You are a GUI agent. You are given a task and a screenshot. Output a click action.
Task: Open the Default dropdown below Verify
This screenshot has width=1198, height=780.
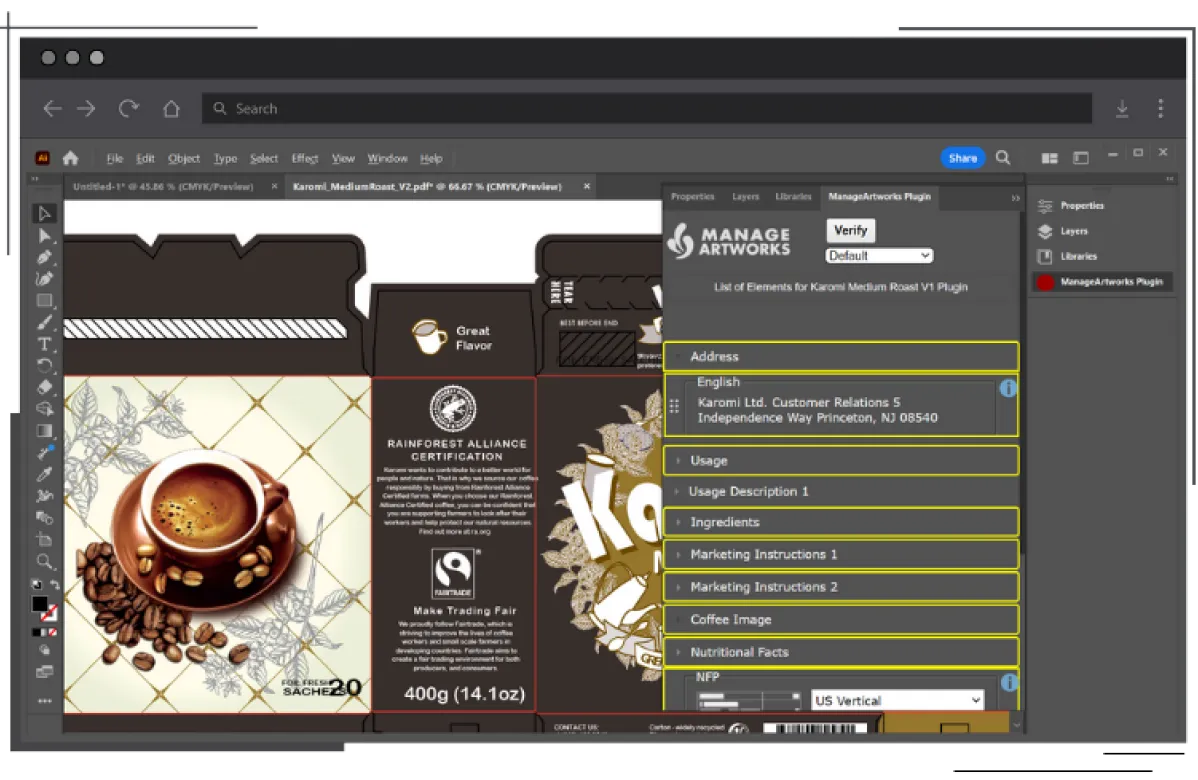coord(879,256)
